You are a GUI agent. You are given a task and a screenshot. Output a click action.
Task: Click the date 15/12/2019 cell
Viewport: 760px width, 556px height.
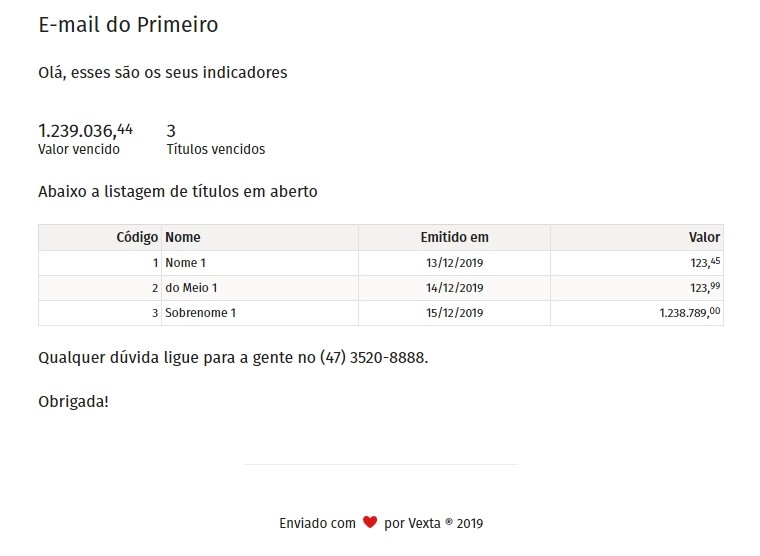point(454,313)
